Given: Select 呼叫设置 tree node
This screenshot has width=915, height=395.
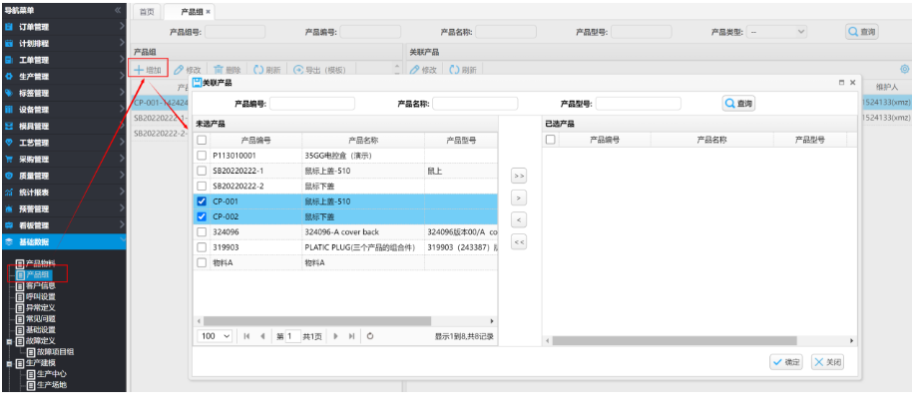Looking at the screenshot, I should pos(40,296).
